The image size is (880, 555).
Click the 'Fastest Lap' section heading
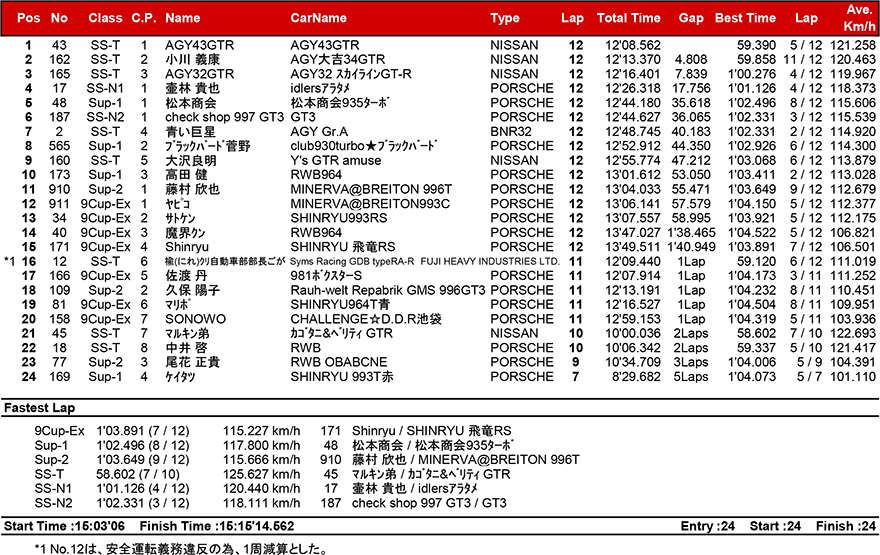[39, 408]
